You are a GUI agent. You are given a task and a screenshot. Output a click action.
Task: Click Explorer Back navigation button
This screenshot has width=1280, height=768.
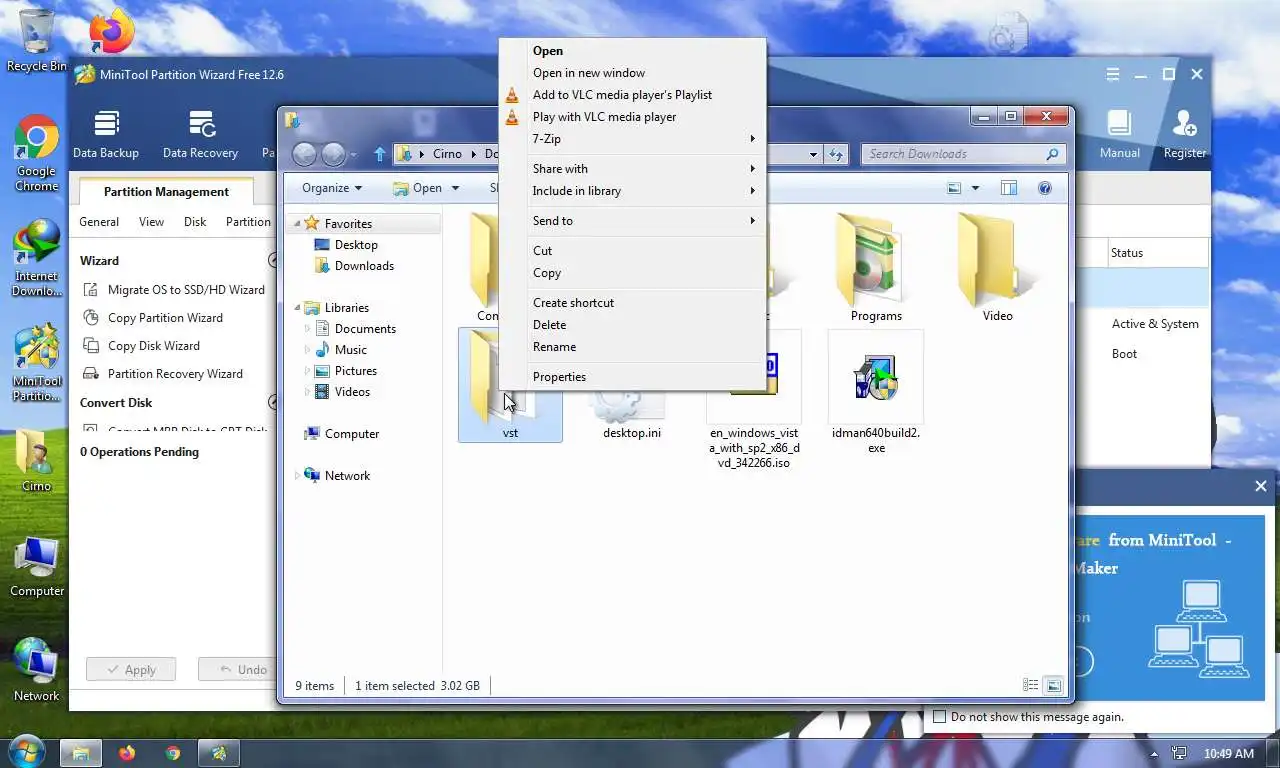click(x=305, y=154)
